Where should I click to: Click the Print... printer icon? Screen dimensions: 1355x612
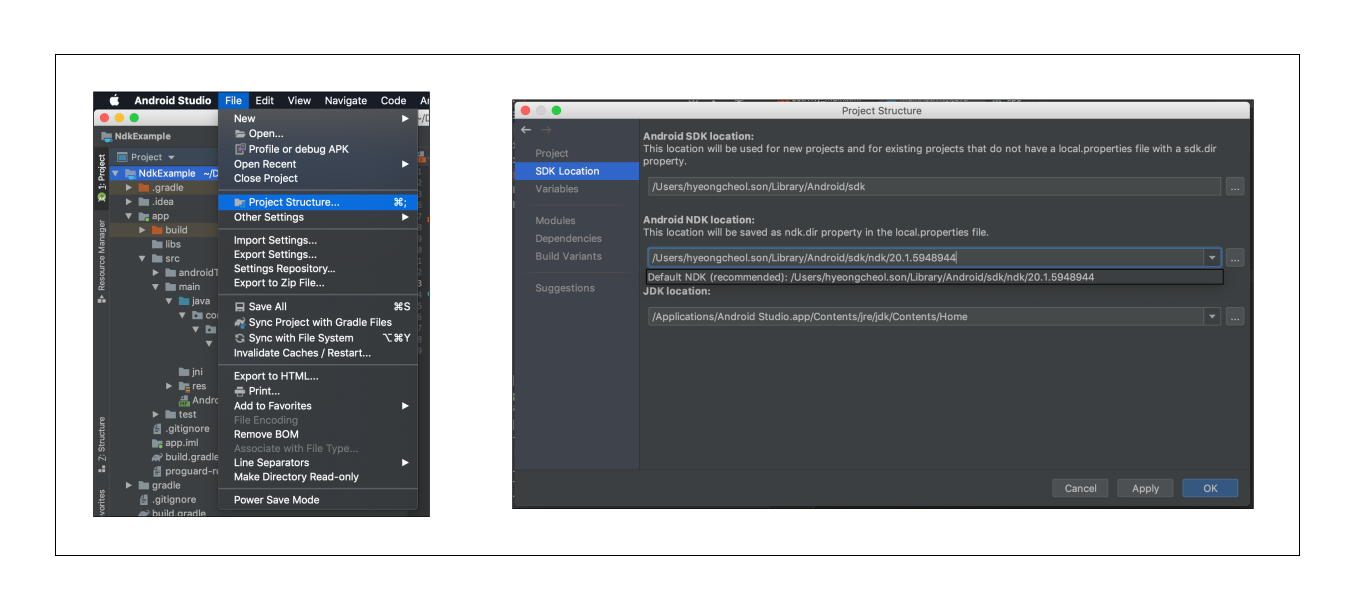240,391
